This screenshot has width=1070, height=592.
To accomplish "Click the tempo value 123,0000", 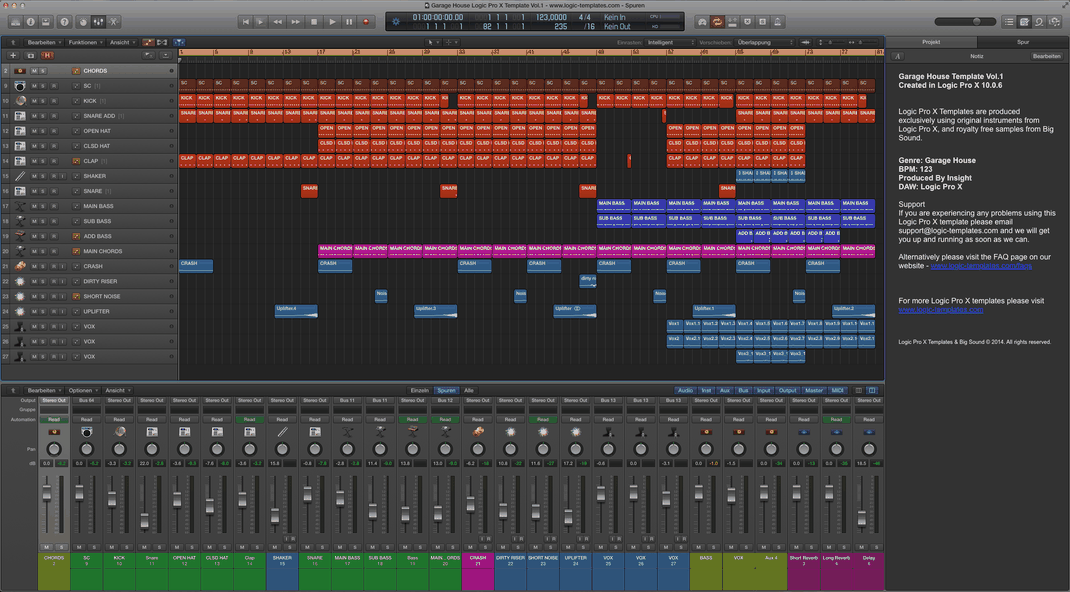I will [551, 17].
